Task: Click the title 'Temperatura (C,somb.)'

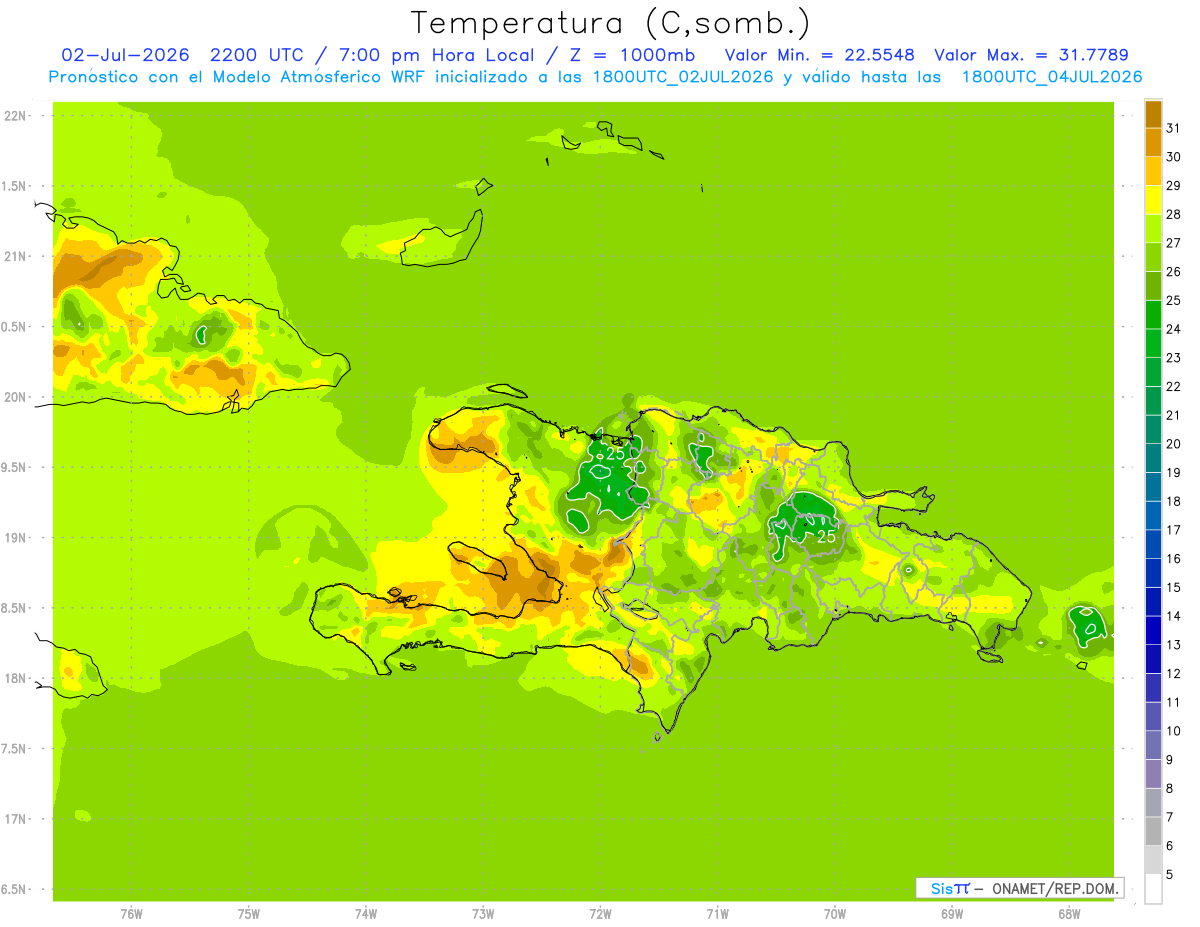Action: [x=611, y=24]
